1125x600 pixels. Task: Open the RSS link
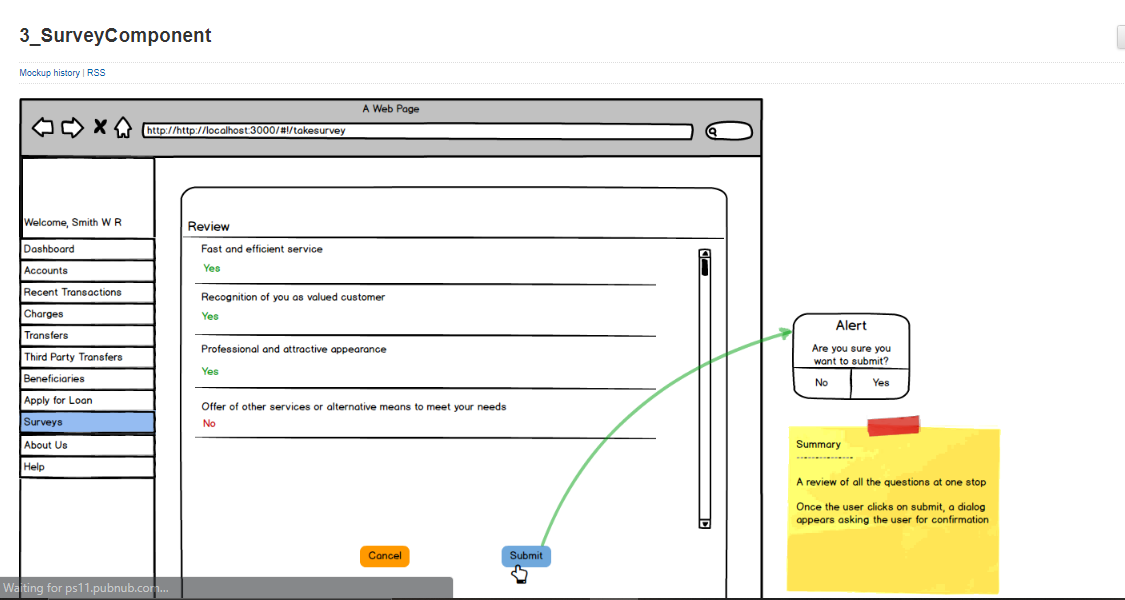click(96, 72)
